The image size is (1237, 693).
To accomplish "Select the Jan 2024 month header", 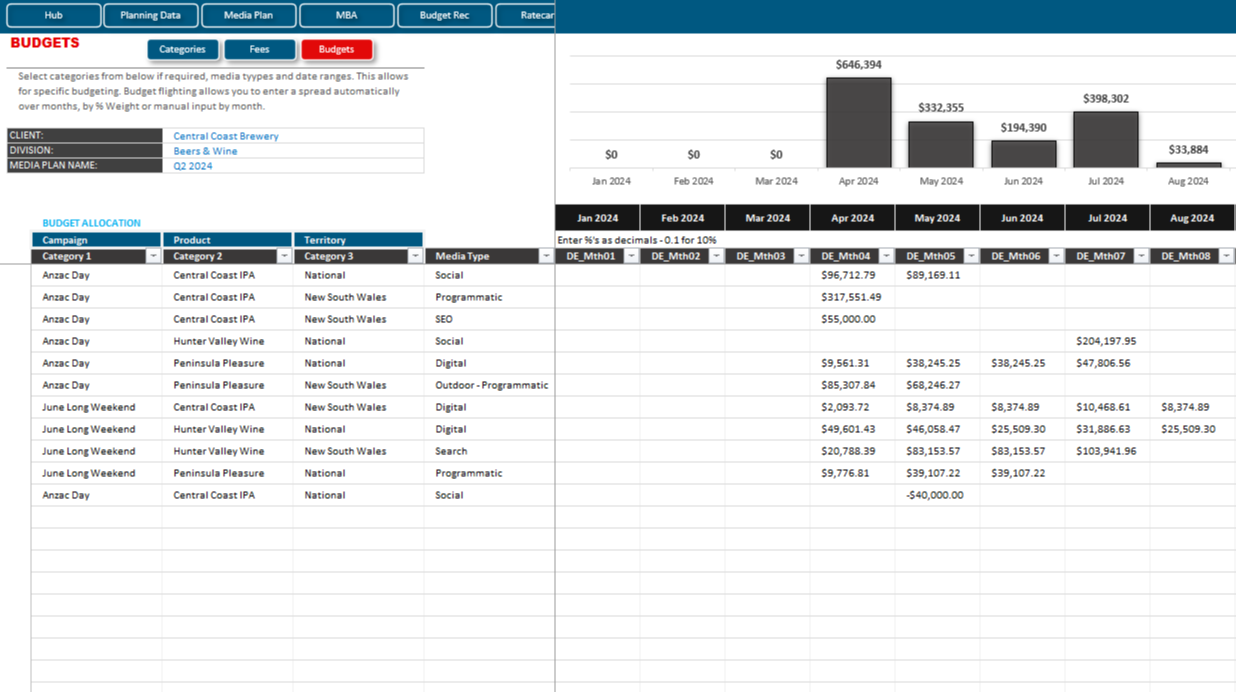I will 597,218.
